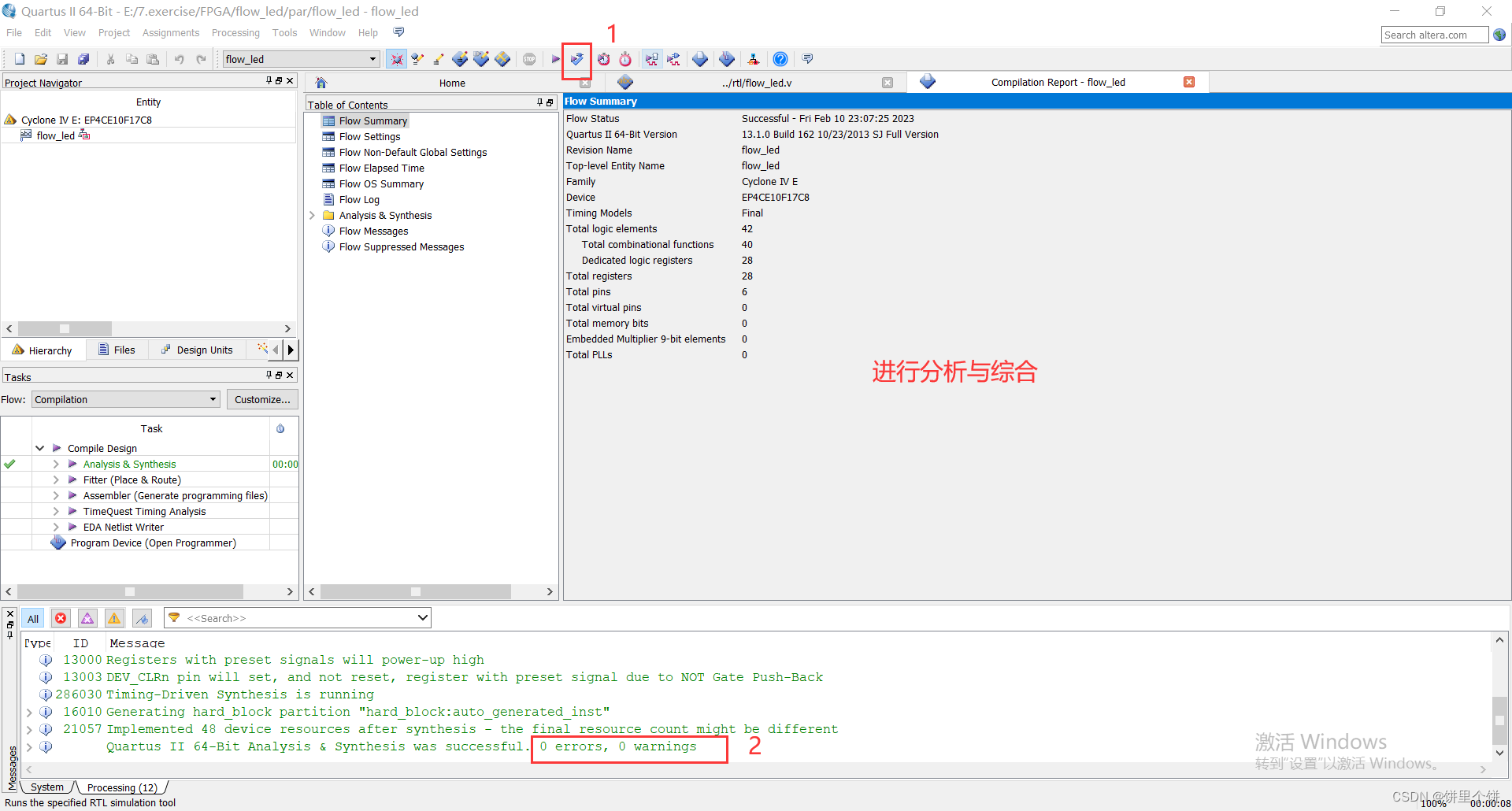
Task: Close the Compilation Report tab
Action: tap(1189, 82)
